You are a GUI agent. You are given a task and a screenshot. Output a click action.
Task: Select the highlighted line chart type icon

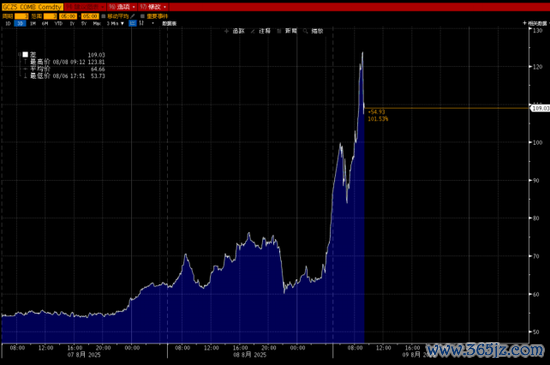[x=133, y=23]
